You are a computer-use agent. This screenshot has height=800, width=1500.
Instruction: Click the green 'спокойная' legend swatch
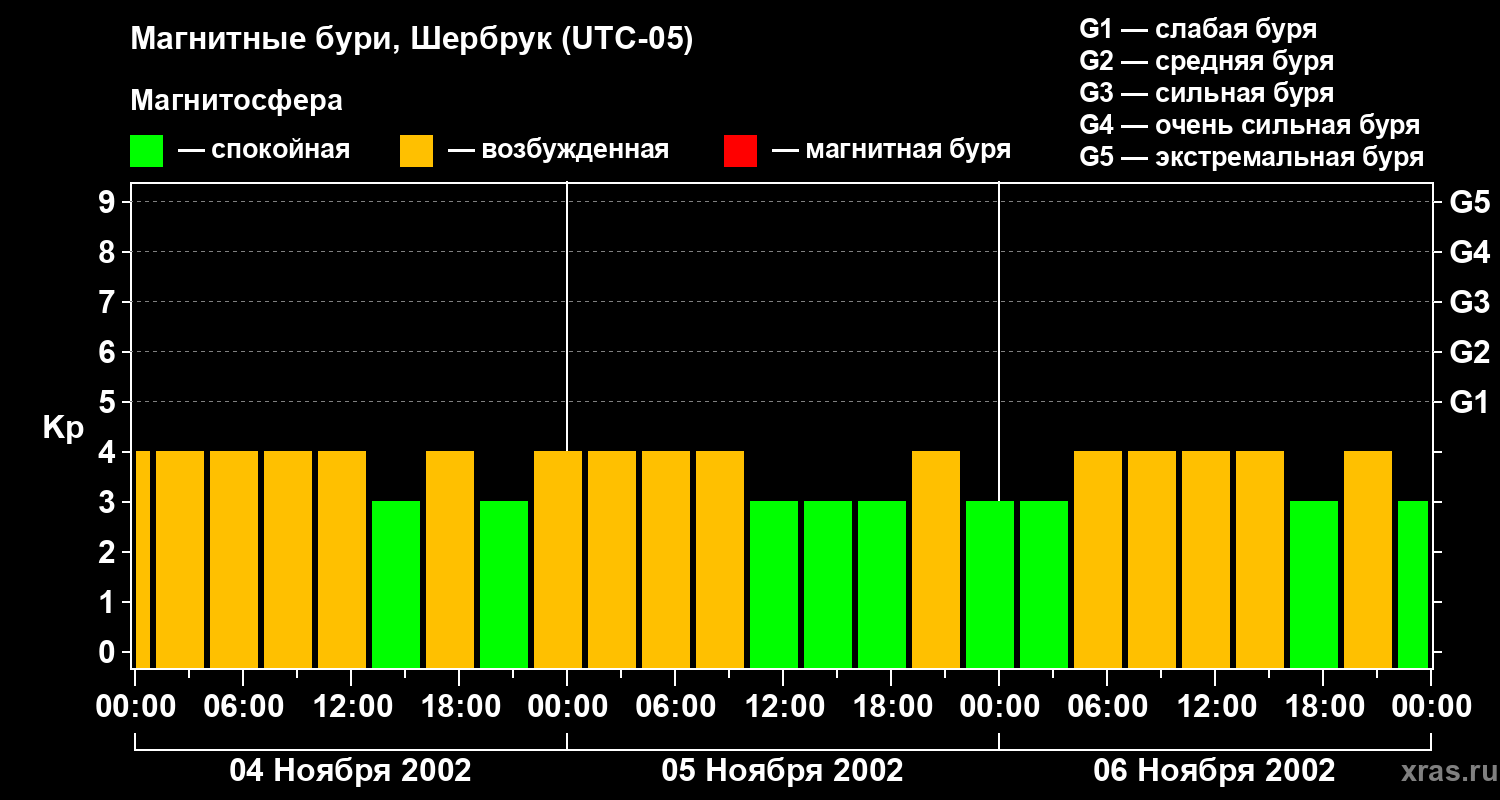(x=146, y=151)
